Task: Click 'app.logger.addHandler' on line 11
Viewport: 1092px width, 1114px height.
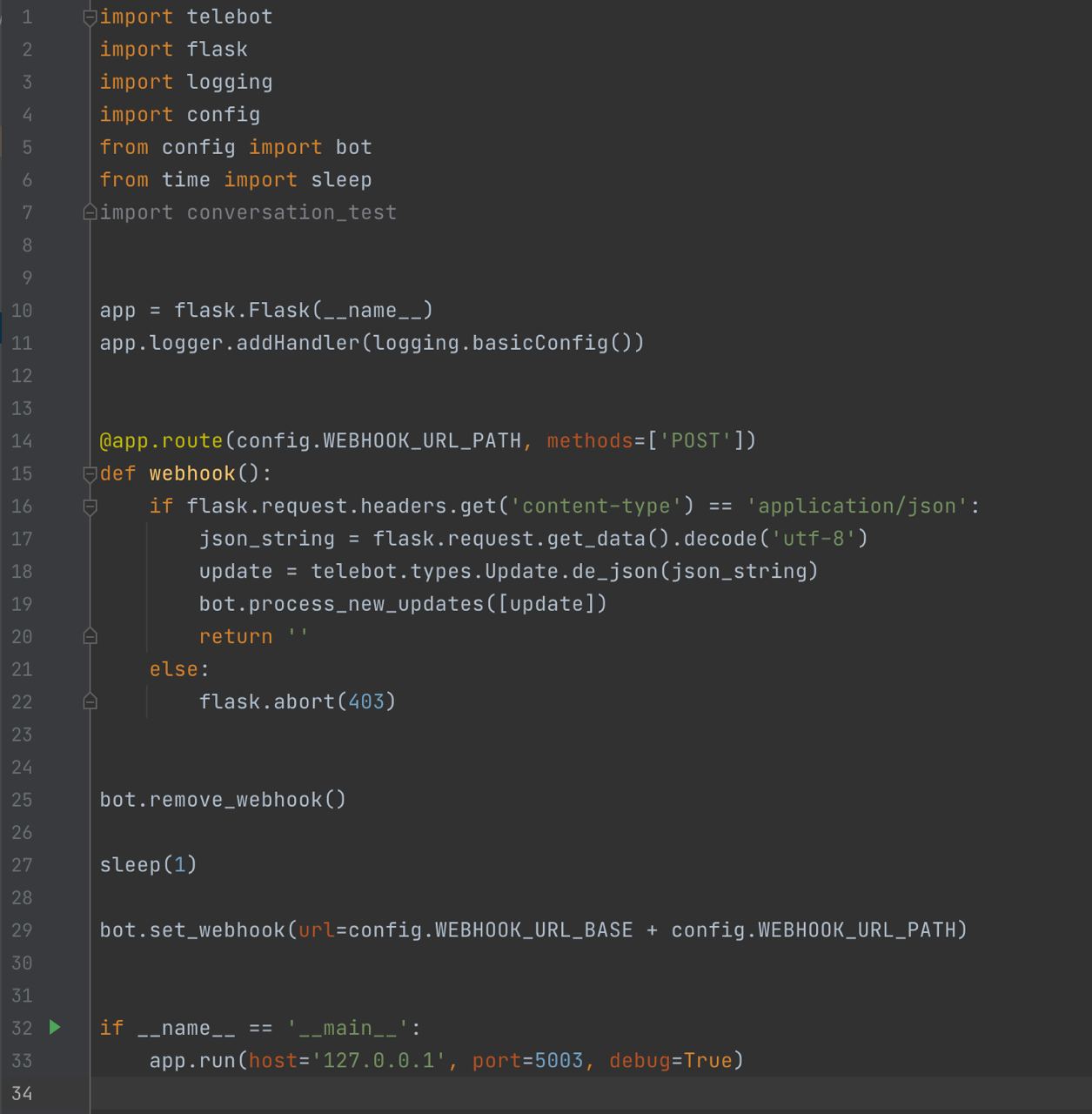Action: [x=230, y=343]
